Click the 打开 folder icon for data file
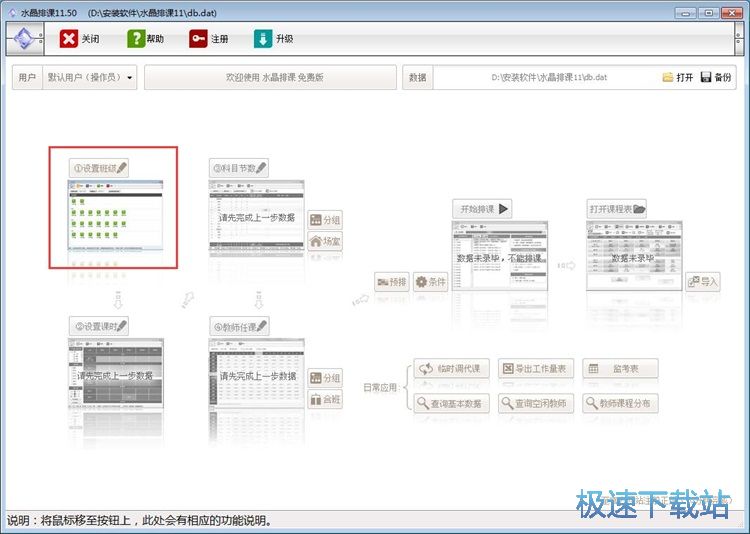The width and height of the screenshot is (750, 534). (x=668, y=77)
